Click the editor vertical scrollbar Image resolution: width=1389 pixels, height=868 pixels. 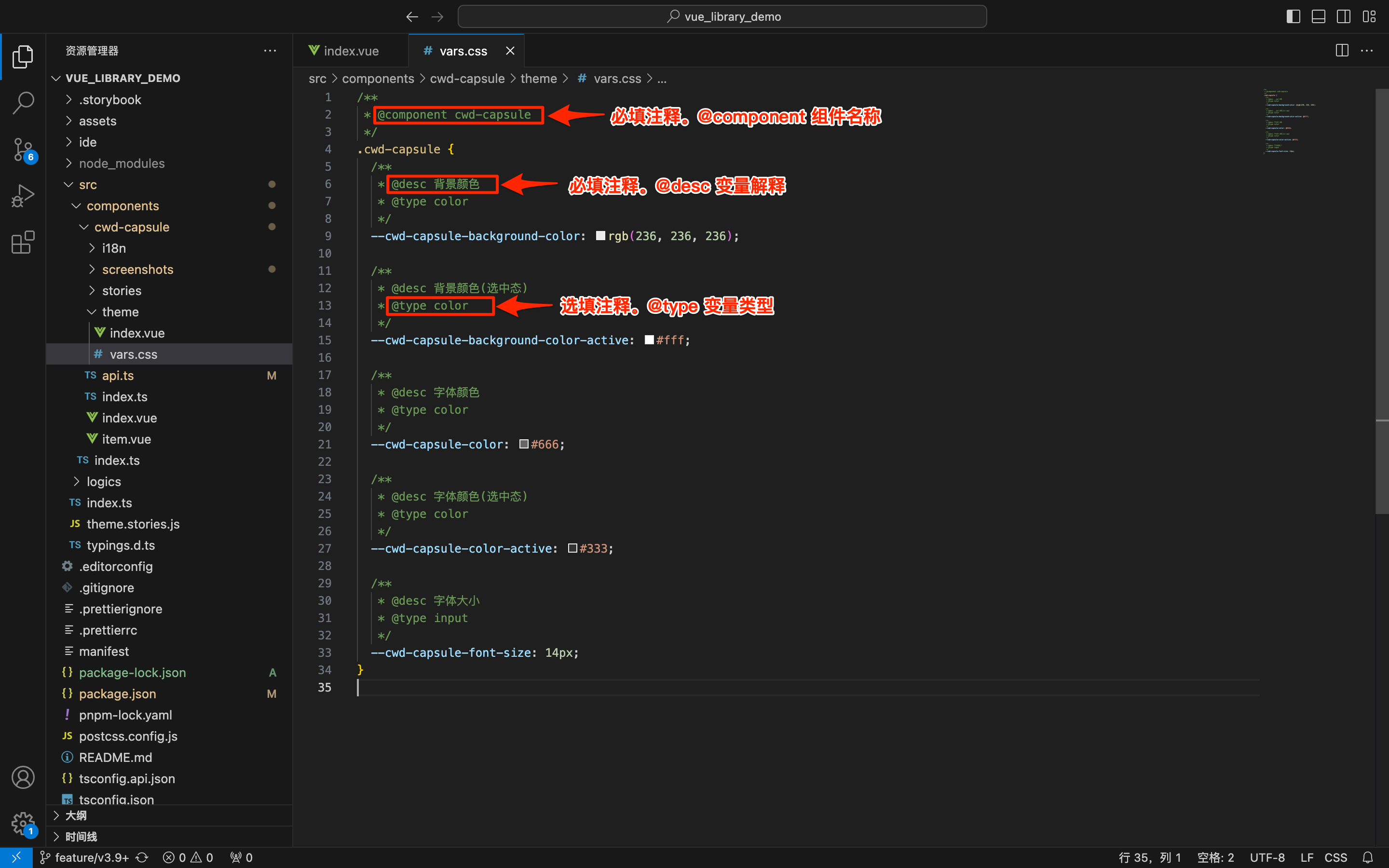click(1382, 301)
